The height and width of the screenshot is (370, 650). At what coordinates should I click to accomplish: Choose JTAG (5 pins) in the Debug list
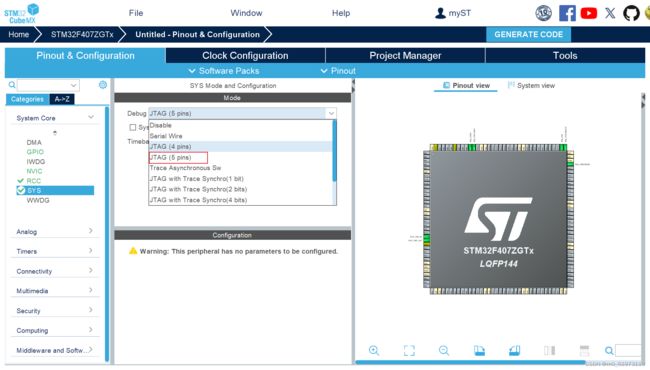[x=240, y=157]
